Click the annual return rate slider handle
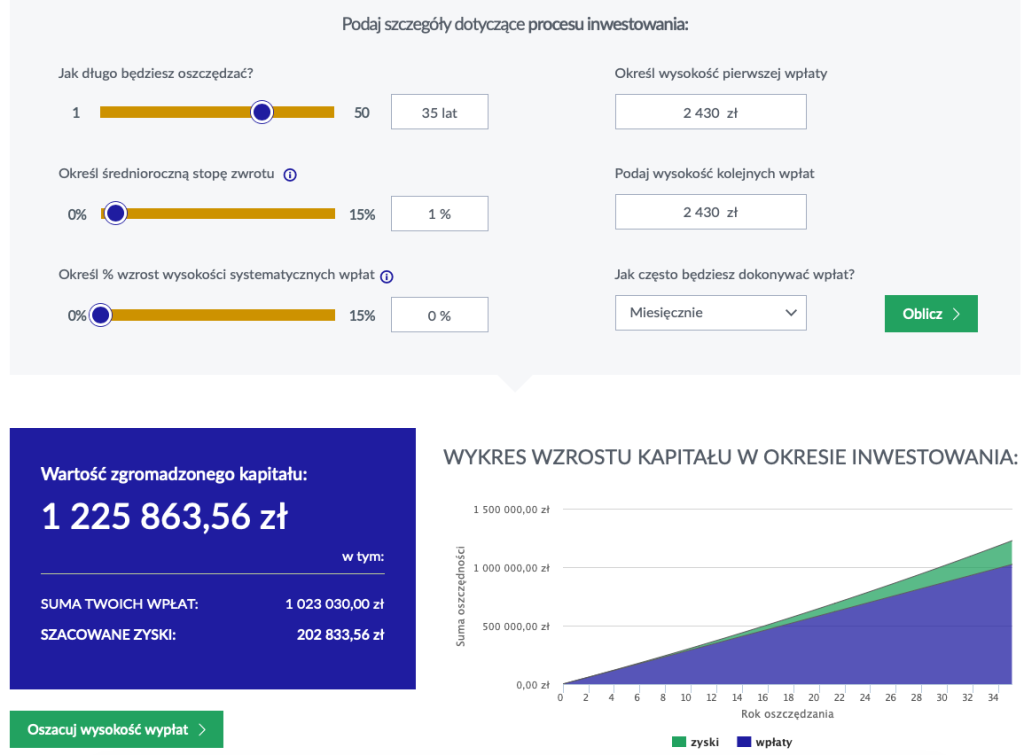 (115, 214)
